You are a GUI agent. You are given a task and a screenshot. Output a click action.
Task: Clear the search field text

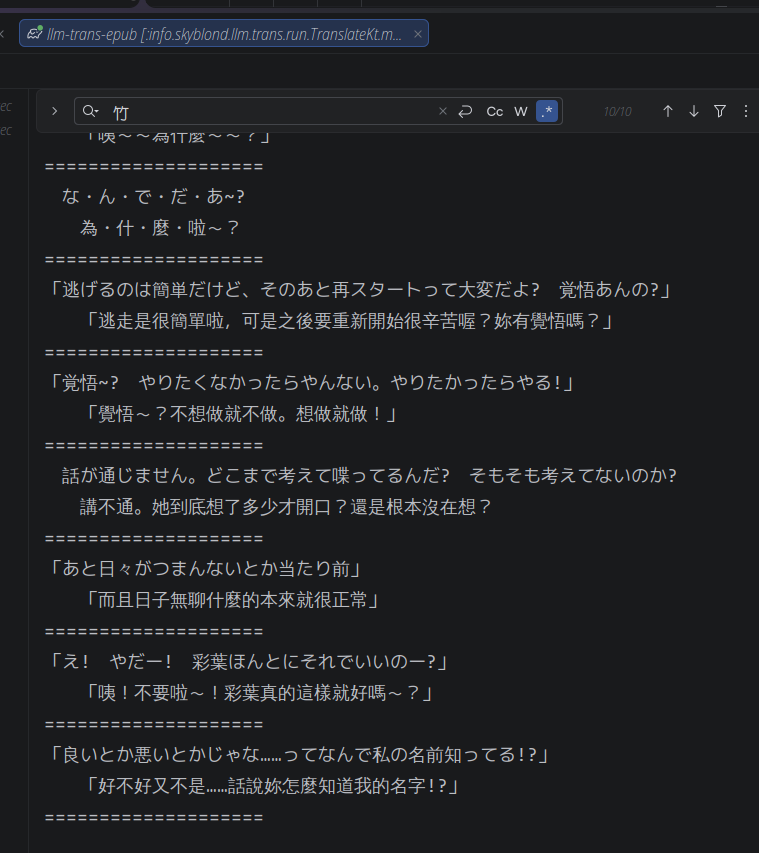point(443,112)
